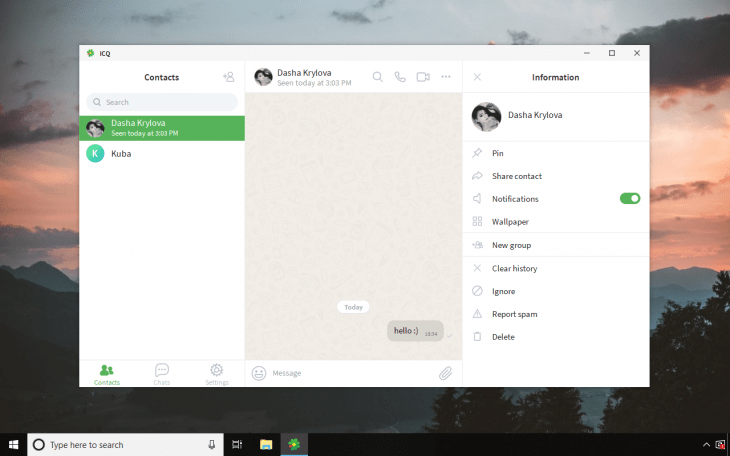Click the New group label
Image resolution: width=730 pixels, height=456 pixels.
tap(511, 245)
